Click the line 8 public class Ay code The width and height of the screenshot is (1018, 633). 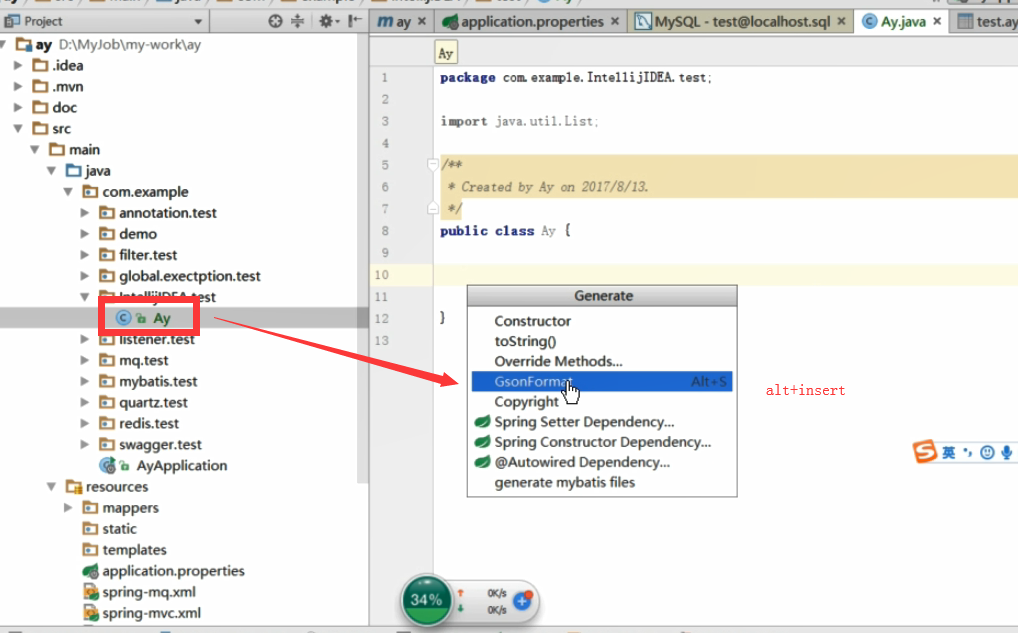[x=505, y=231]
